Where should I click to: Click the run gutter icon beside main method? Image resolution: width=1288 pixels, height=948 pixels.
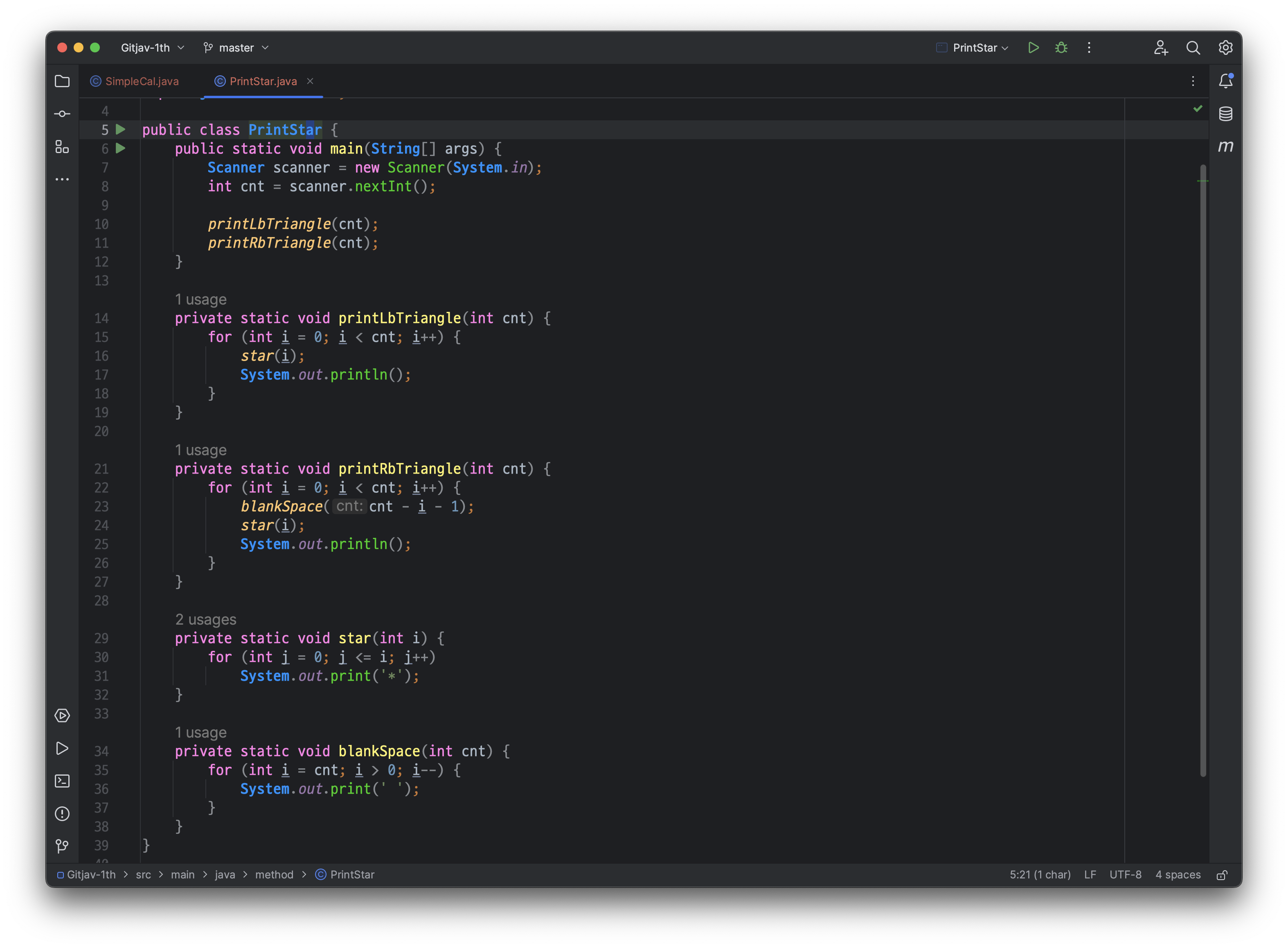[120, 149]
